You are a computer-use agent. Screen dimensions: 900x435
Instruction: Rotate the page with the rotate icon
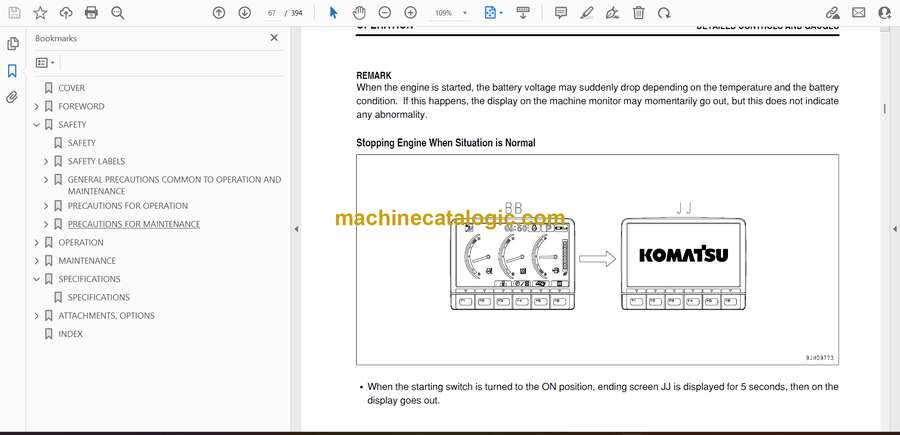tap(664, 13)
